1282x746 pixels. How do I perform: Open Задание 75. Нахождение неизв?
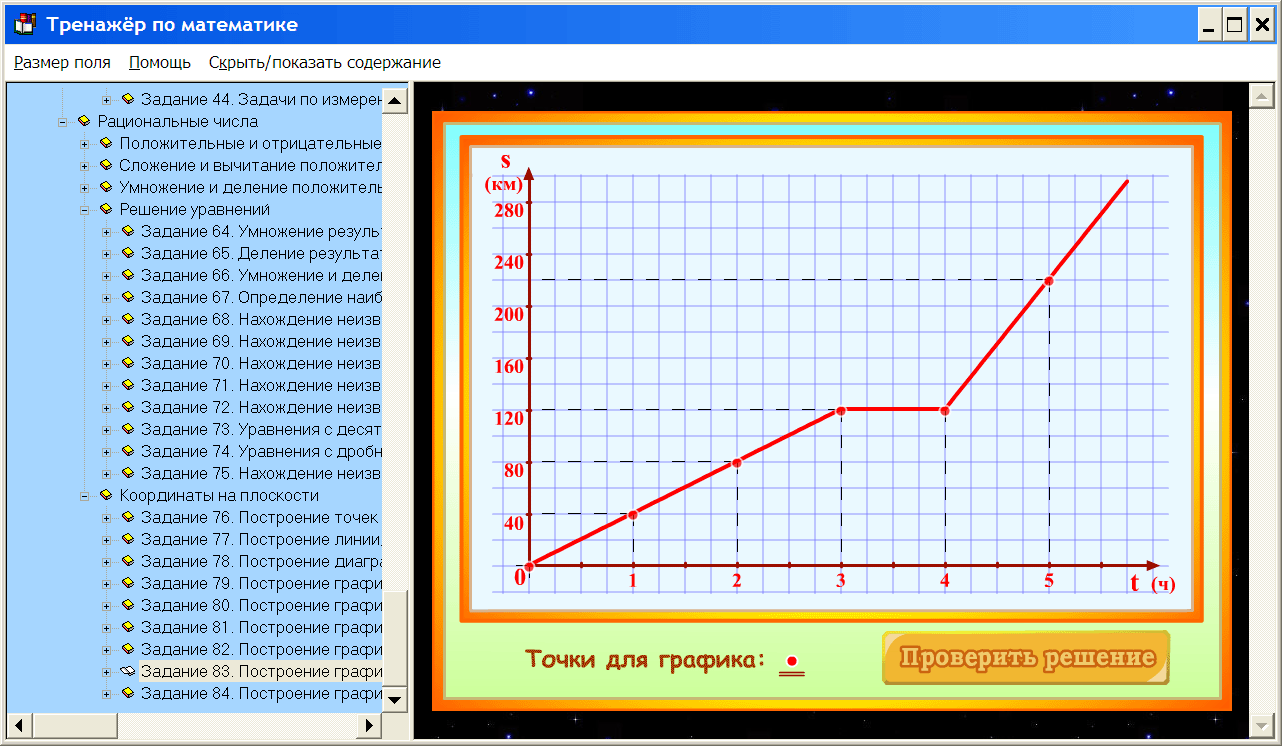click(260, 473)
